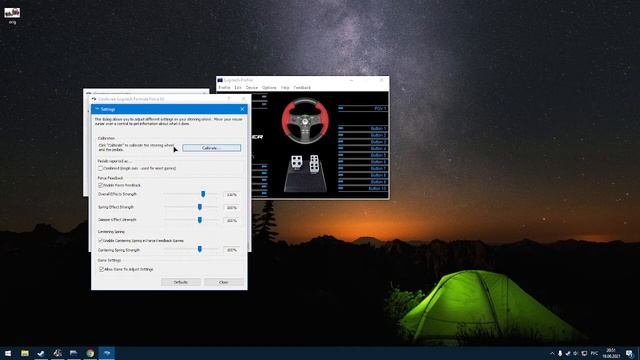Viewport: 640px width, 360px height.
Task: Click the Logitech Profiler title bar icon
Action: pos(220,80)
